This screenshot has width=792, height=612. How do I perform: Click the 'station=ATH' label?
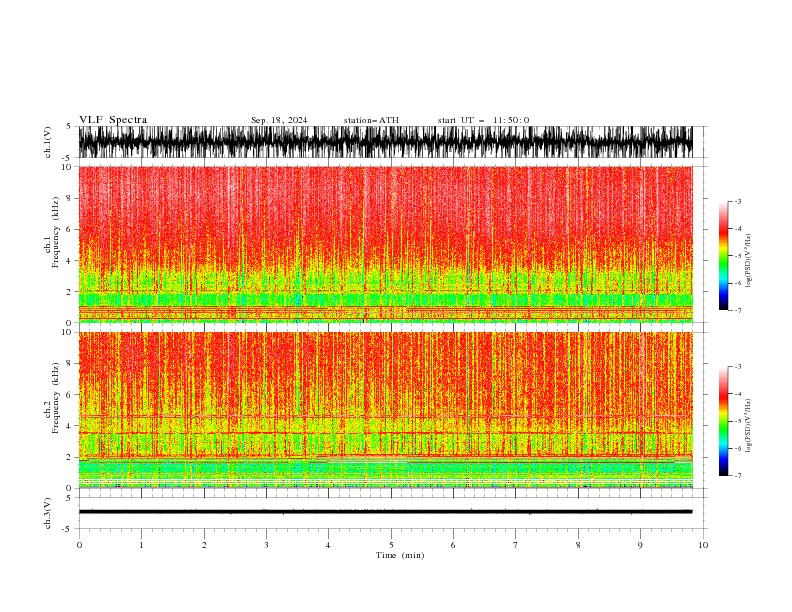(371, 120)
